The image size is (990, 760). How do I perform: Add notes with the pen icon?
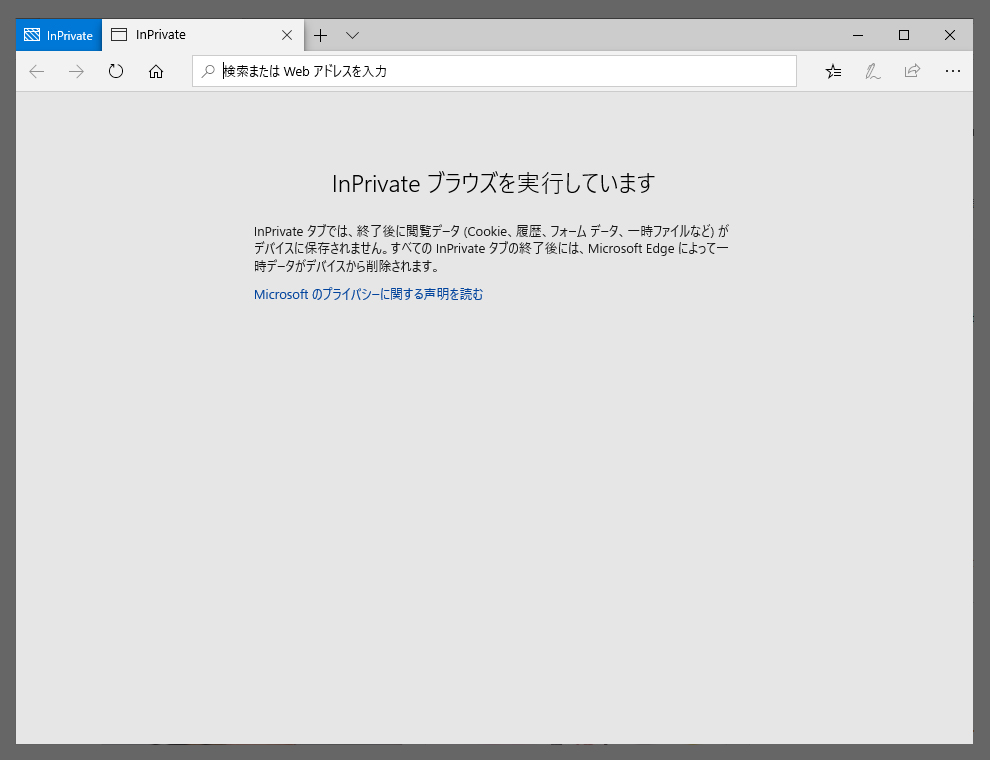pos(873,71)
